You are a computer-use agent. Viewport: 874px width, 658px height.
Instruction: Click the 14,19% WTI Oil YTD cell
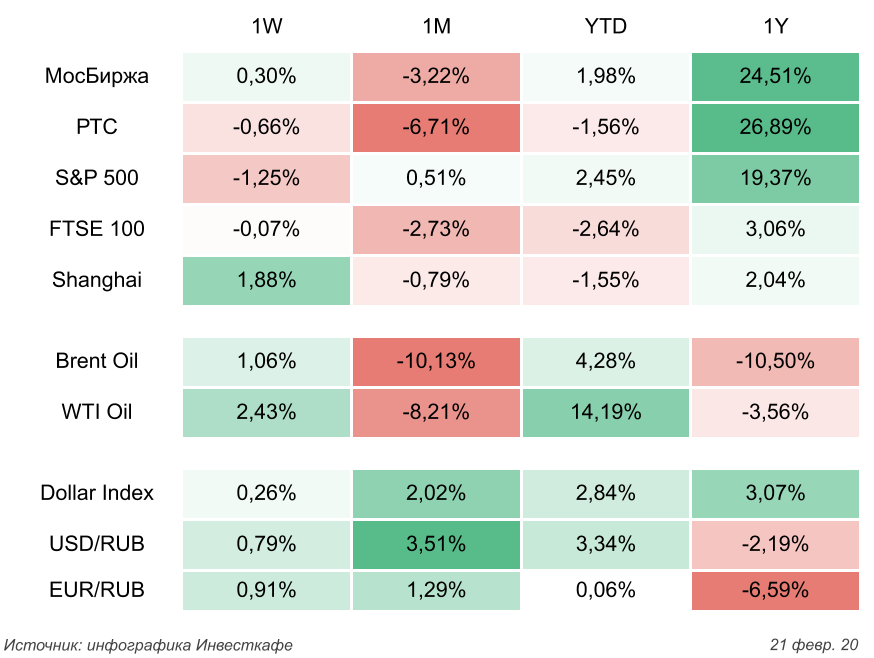tap(605, 412)
